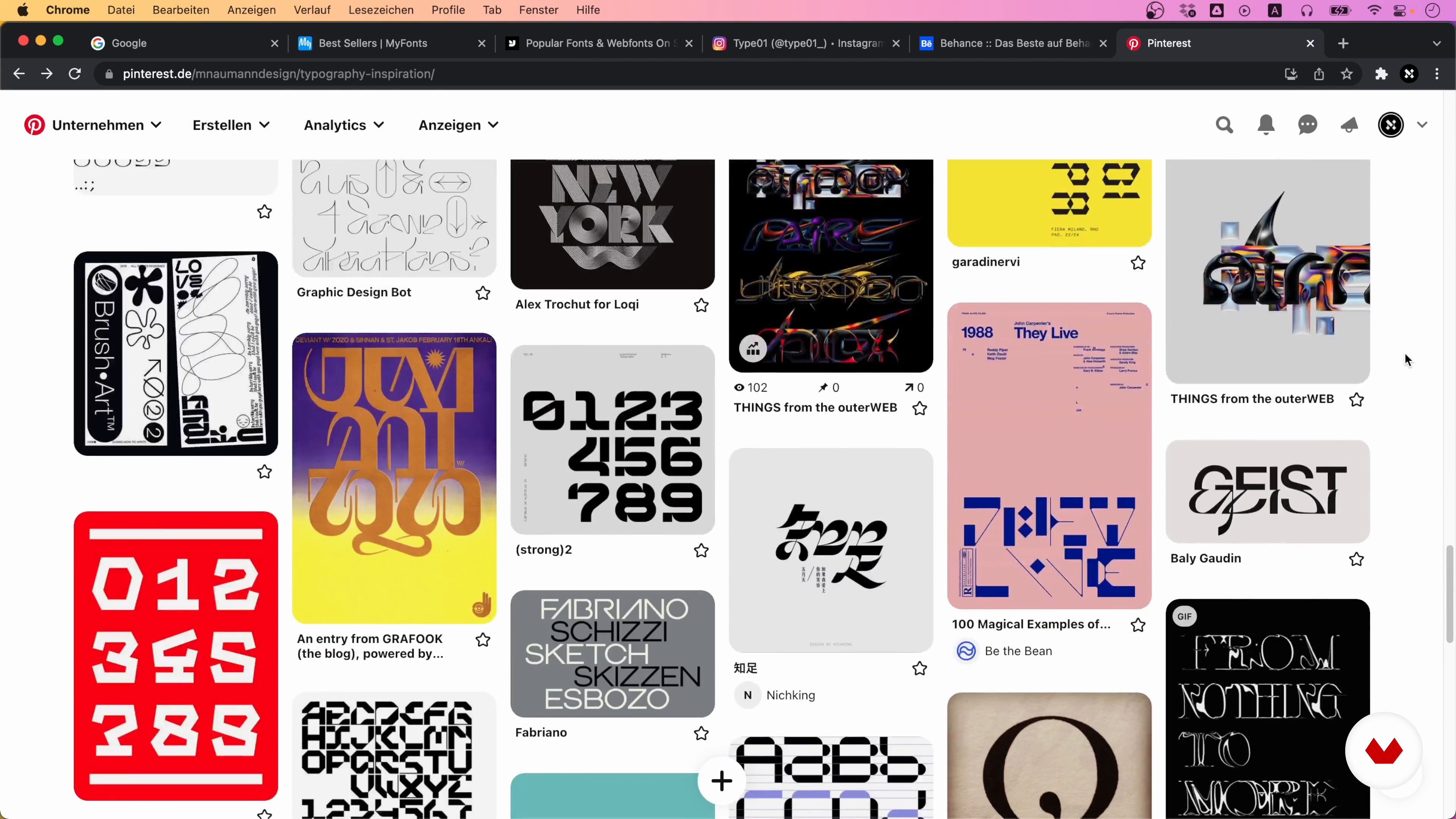Click the An entry from GRAFOOK title

[370, 646]
